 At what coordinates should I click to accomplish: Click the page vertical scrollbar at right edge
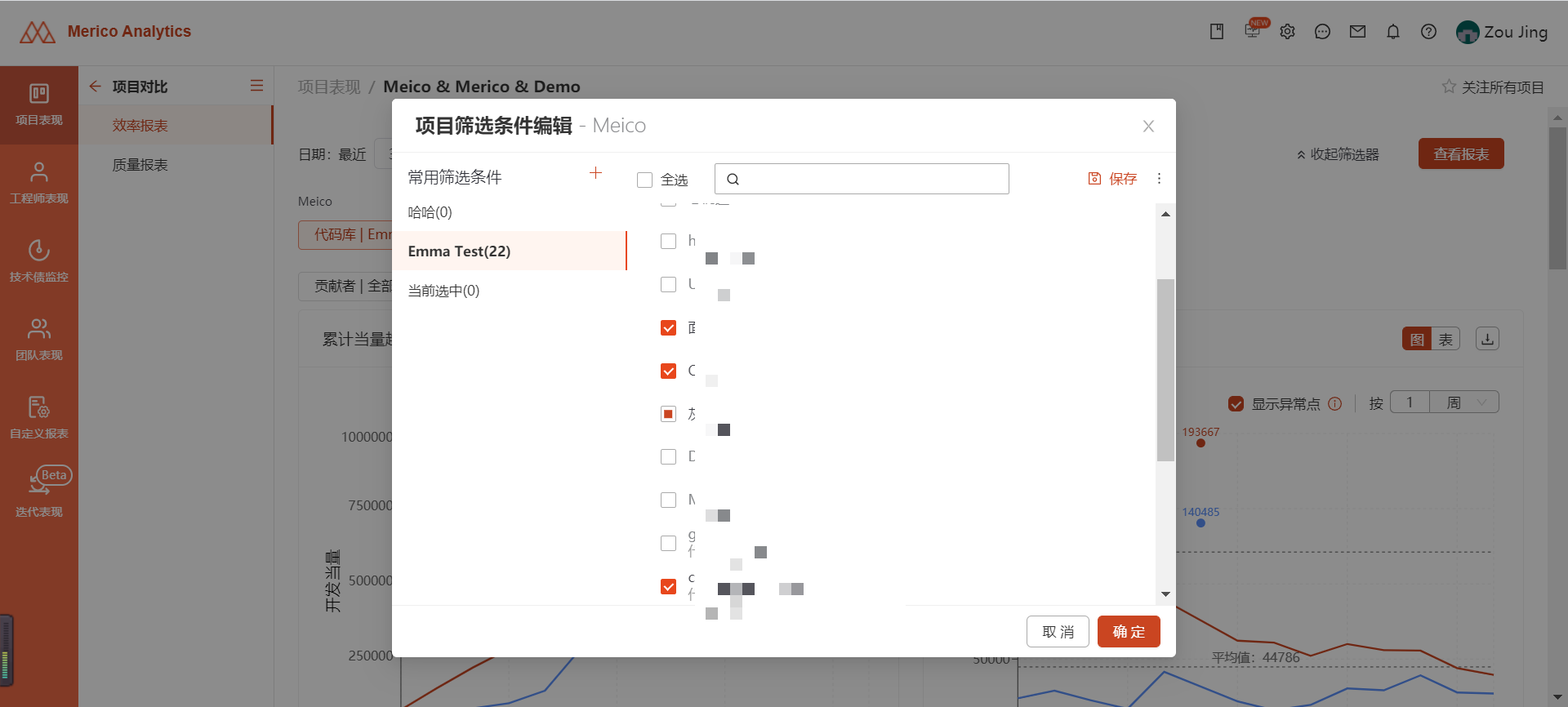click(x=1557, y=199)
